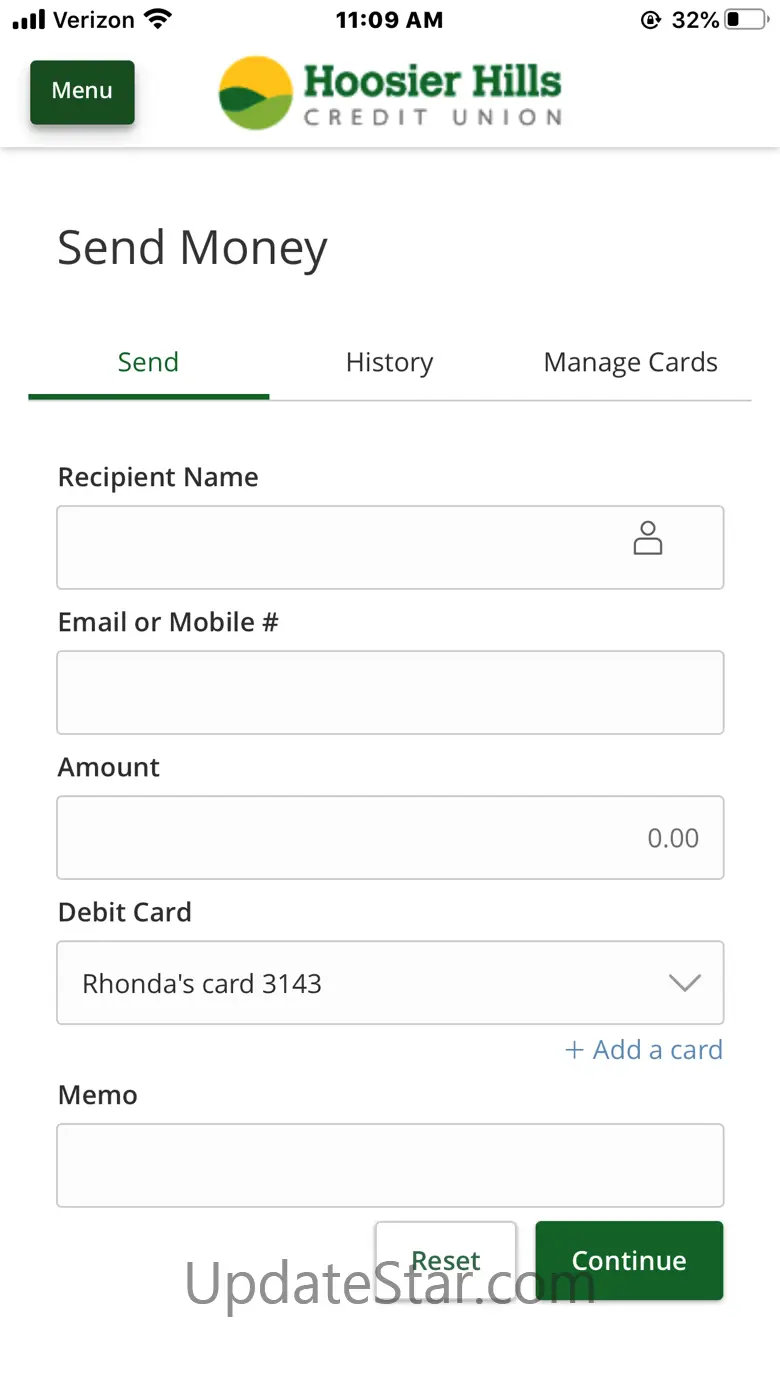Open the Menu button

[82, 92]
